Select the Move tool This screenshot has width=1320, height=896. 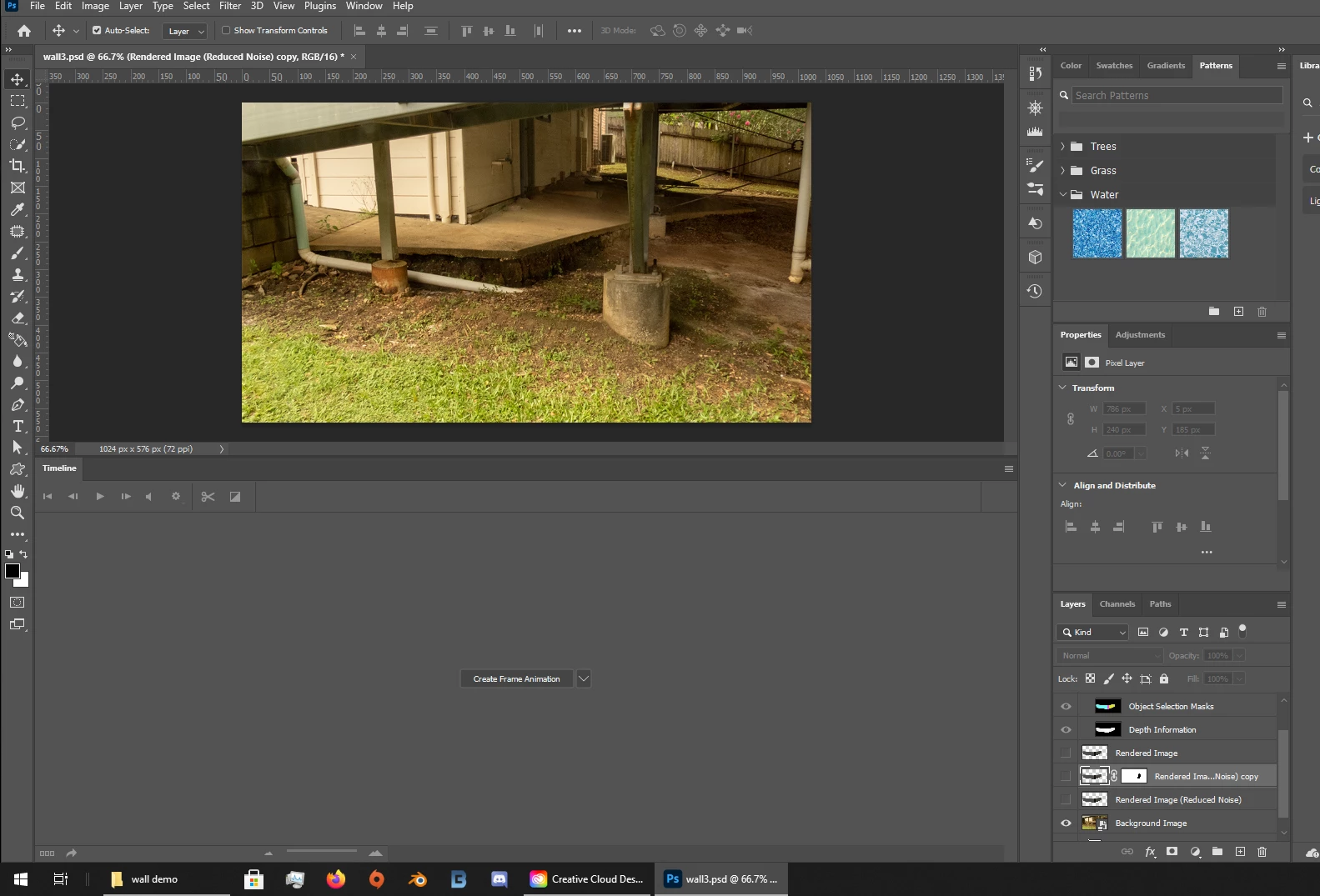coord(18,79)
